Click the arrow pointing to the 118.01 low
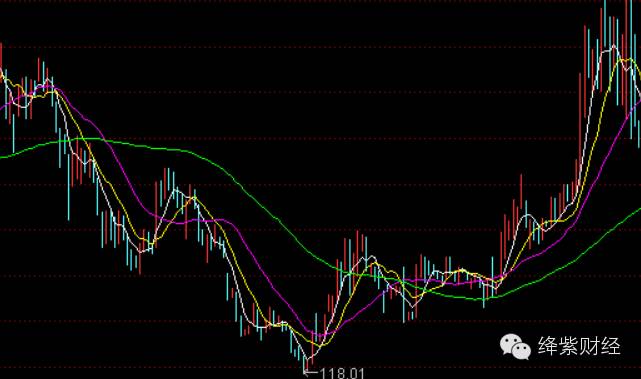This screenshot has width=641, height=379. 310,372
